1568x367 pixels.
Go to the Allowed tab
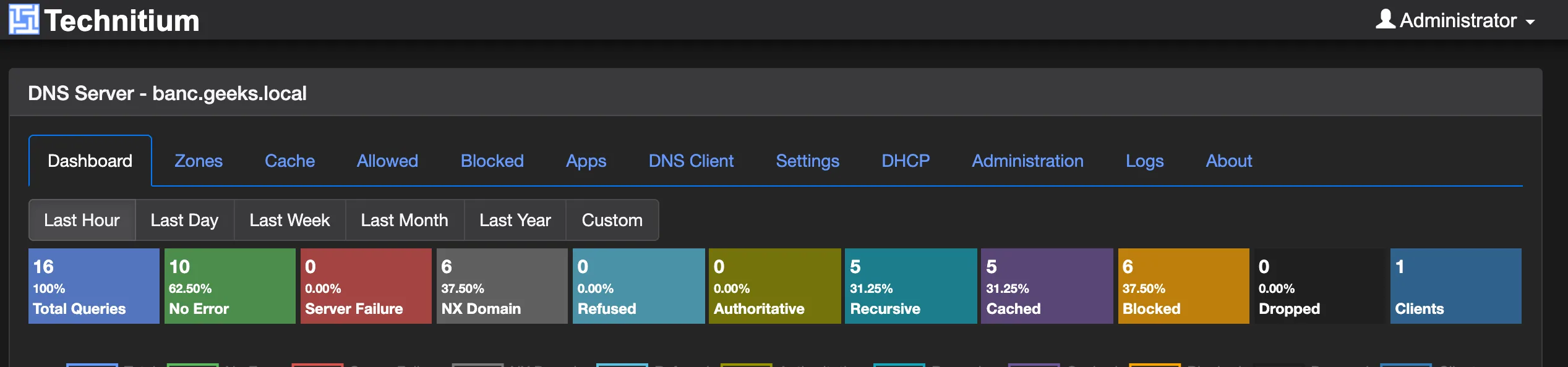[x=387, y=161]
